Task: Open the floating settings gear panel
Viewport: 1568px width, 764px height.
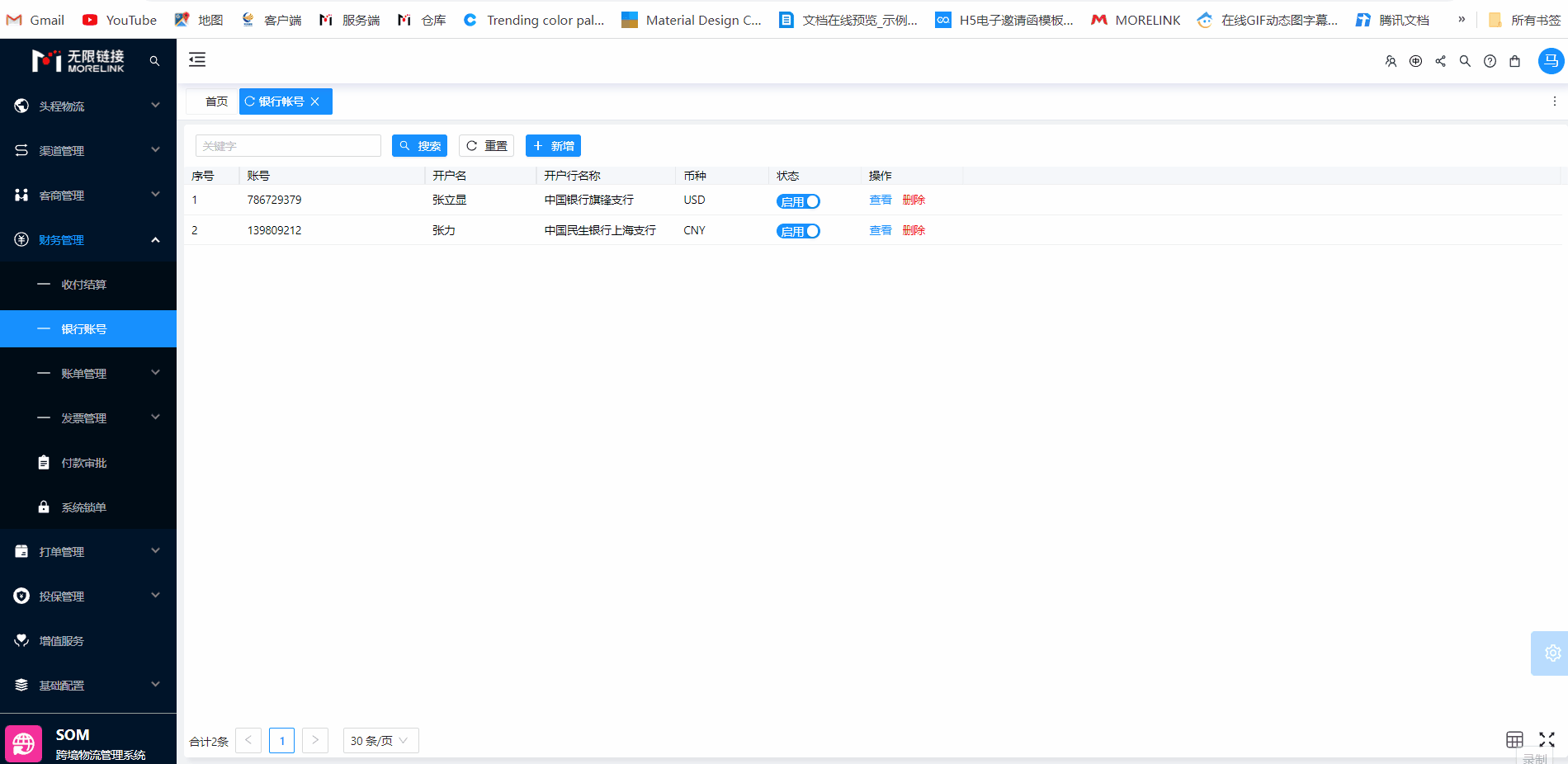Action: point(1551,653)
